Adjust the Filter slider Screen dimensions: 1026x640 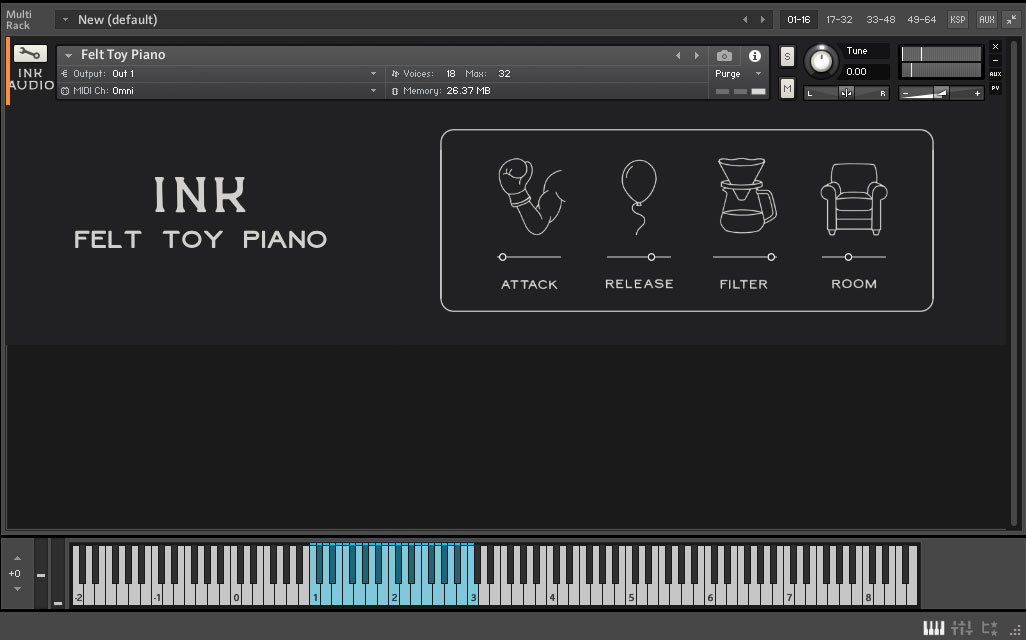pyautogui.click(x=745, y=257)
